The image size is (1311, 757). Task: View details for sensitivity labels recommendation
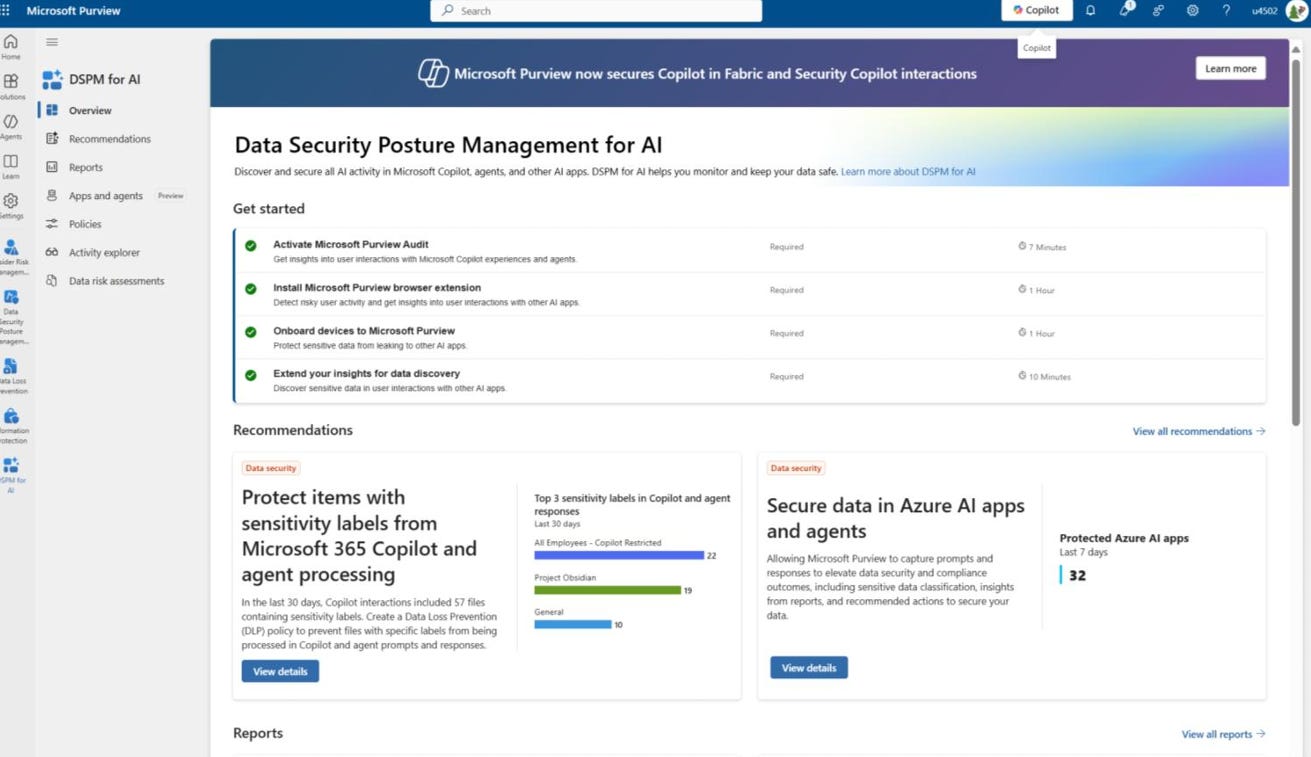tap(280, 671)
